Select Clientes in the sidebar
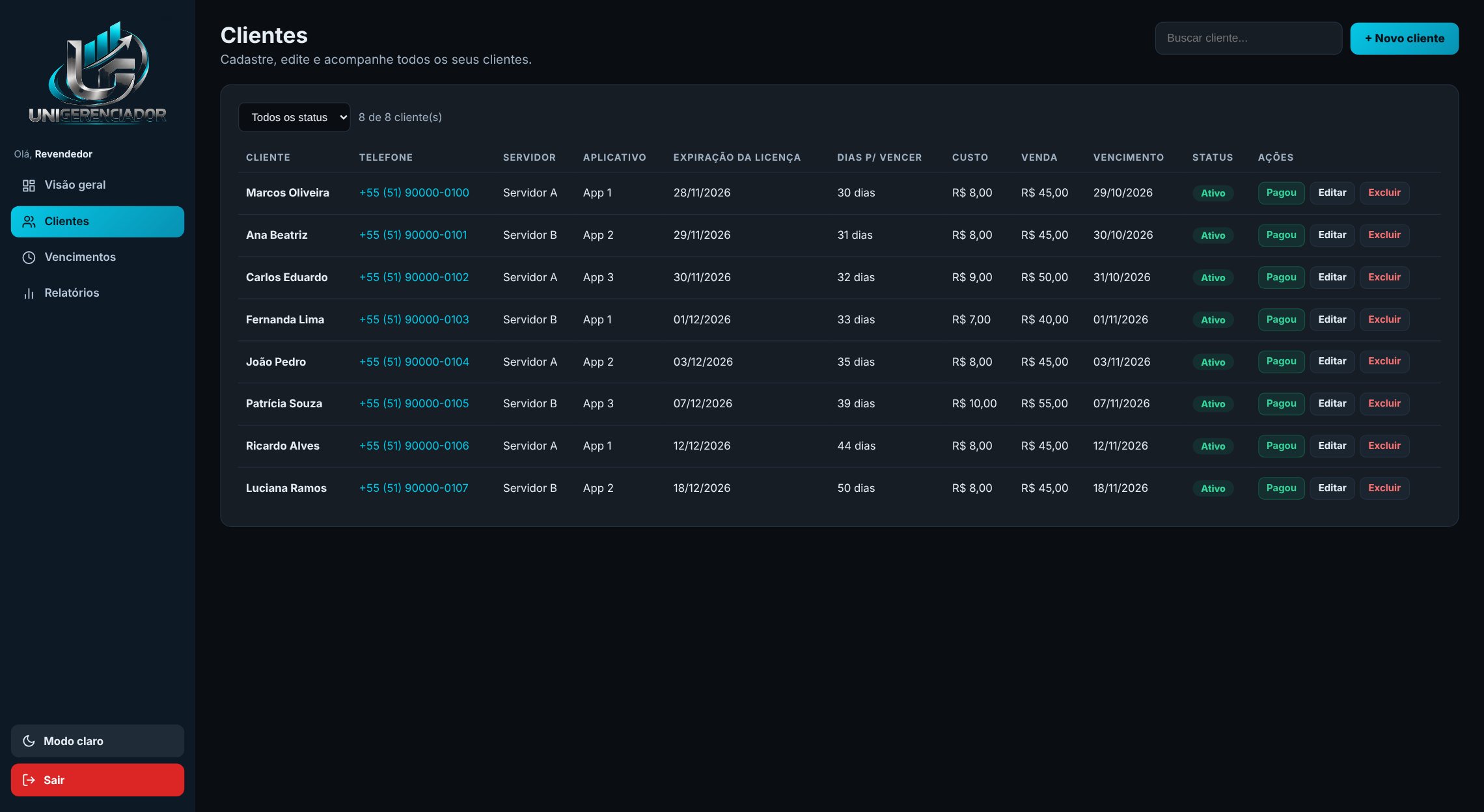Screen dimensions: 1484x812 tap(98, 222)
